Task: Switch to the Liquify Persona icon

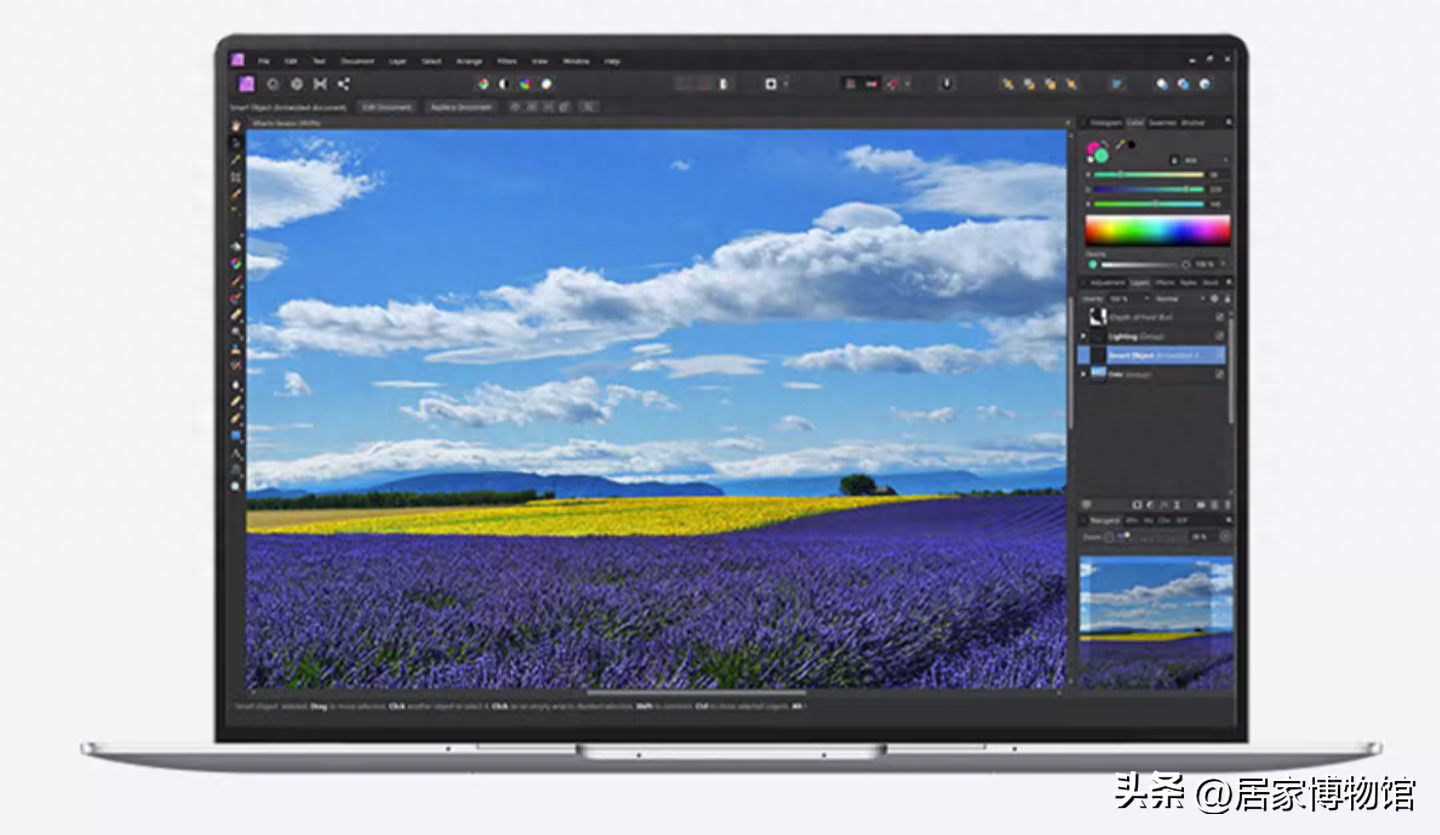Action: (271, 85)
